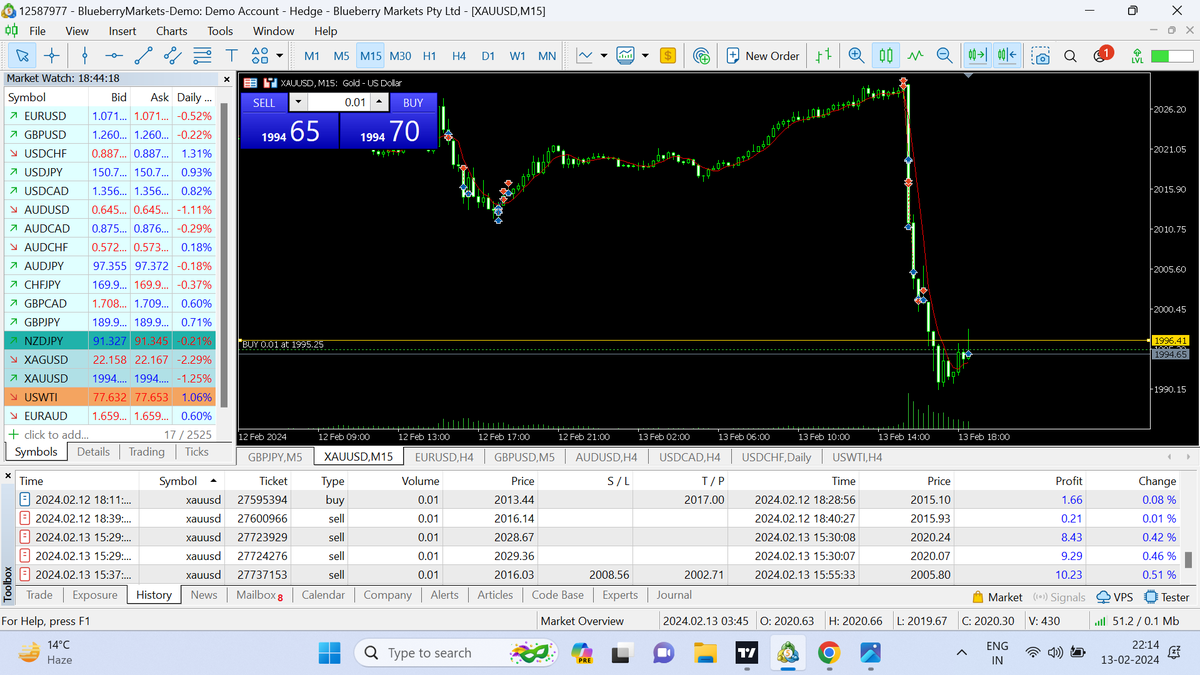This screenshot has width=1200, height=675.
Task: Open the Charts menu
Action: 171,31
